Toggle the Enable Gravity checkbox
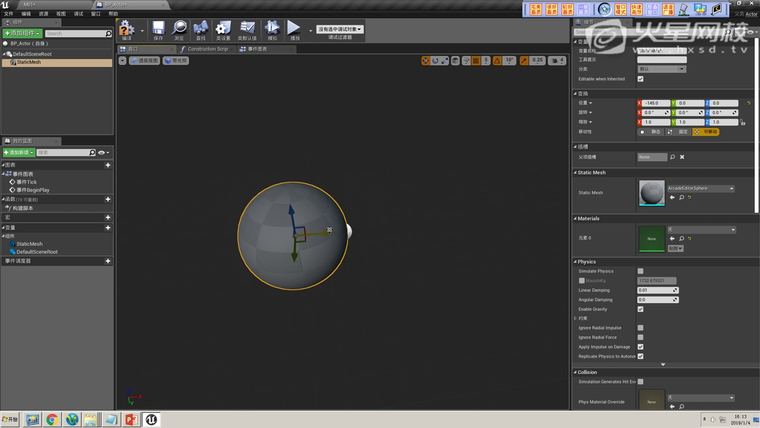760x428 pixels. pos(640,309)
